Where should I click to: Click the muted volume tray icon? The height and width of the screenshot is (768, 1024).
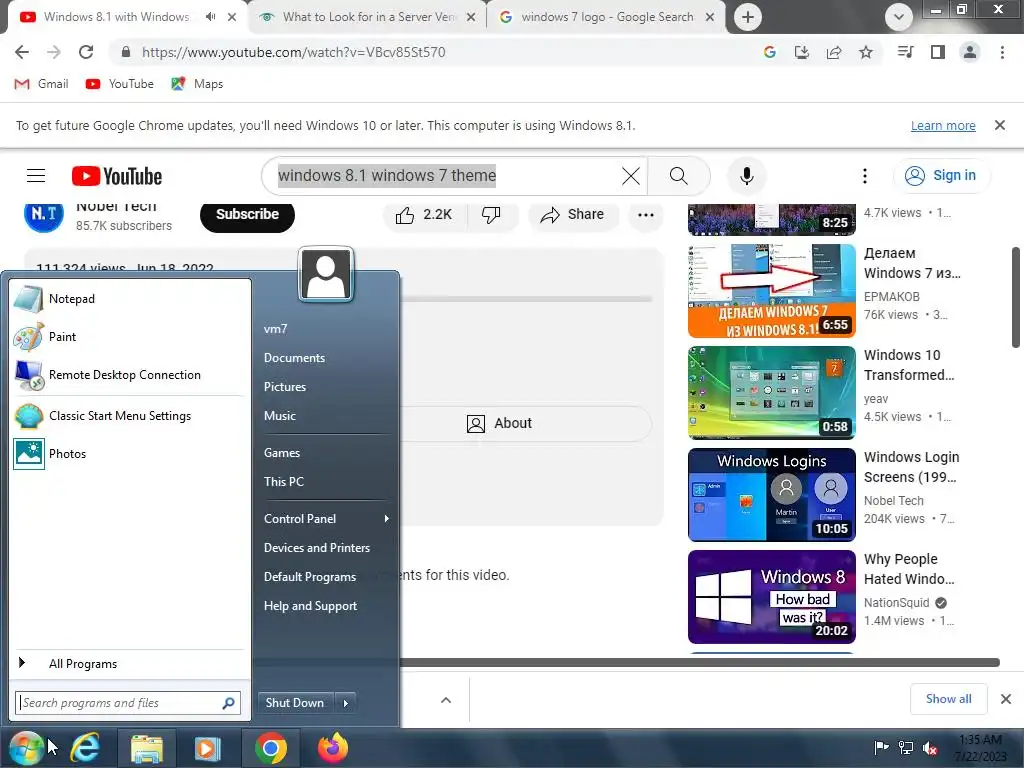click(930, 748)
